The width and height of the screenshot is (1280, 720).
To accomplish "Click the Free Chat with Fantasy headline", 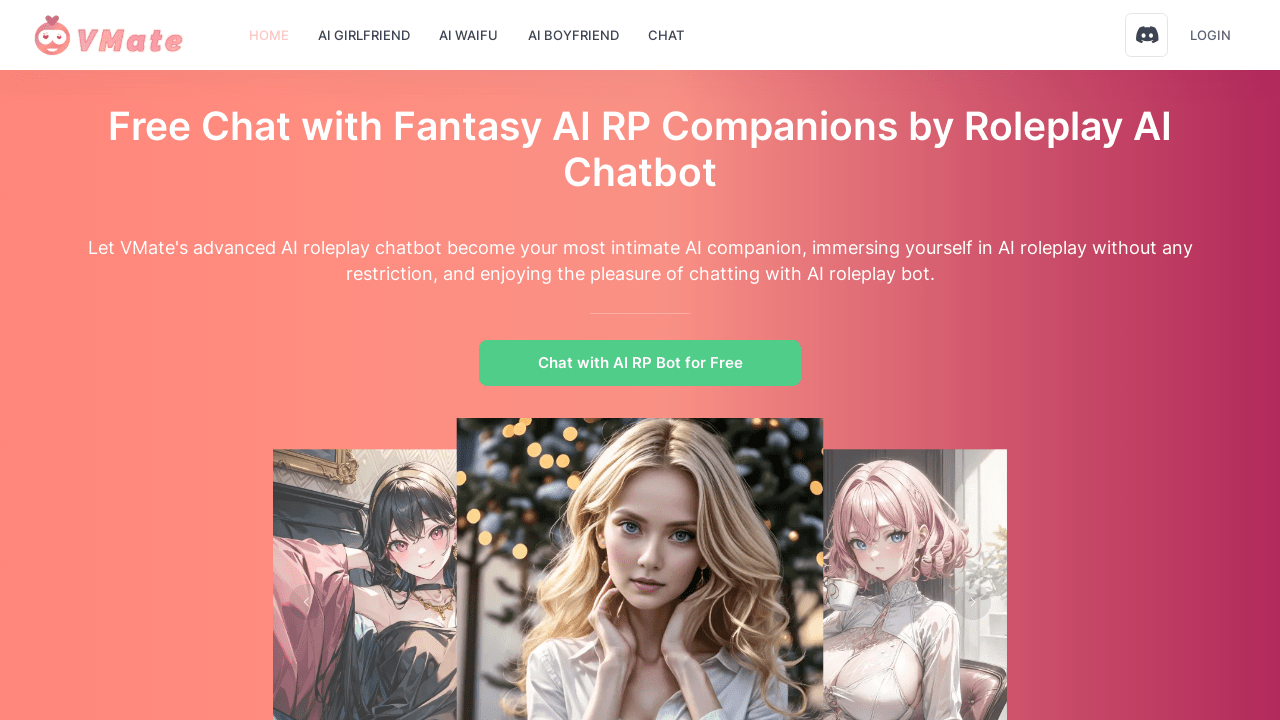I will (x=640, y=149).
